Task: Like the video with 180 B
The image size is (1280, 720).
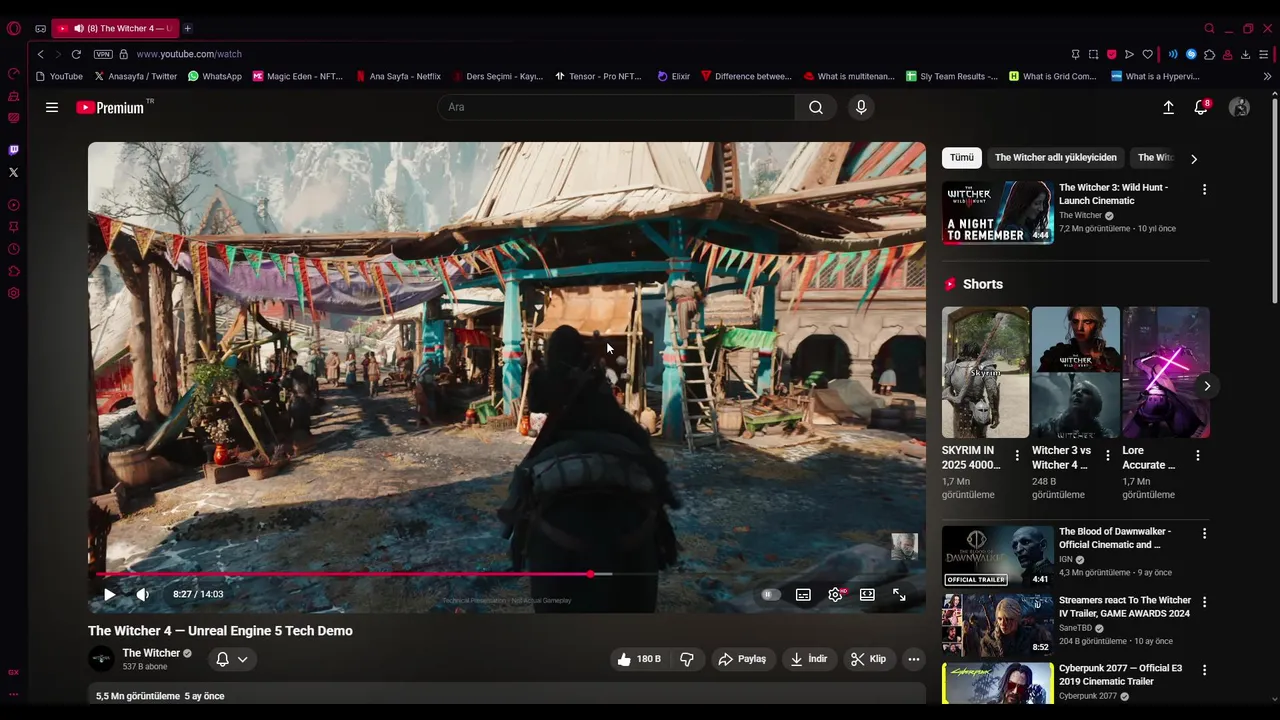Action: 638,659
